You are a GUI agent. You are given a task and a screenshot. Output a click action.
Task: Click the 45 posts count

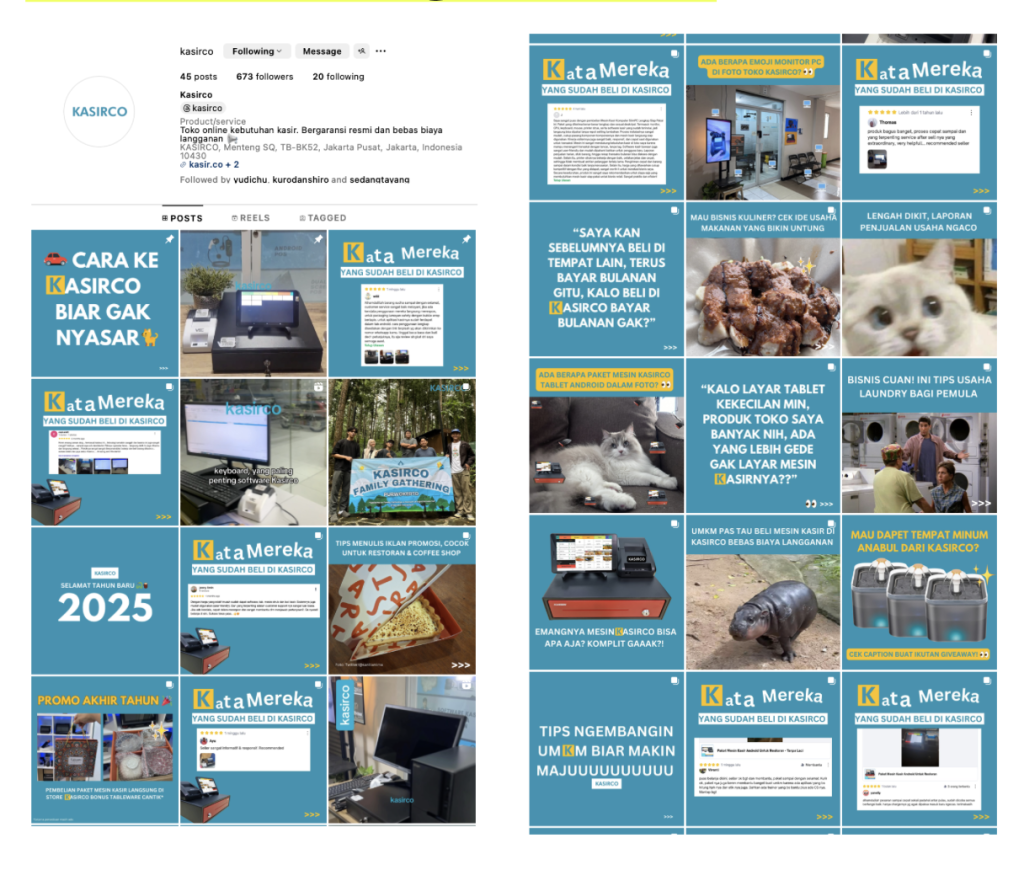click(x=199, y=76)
